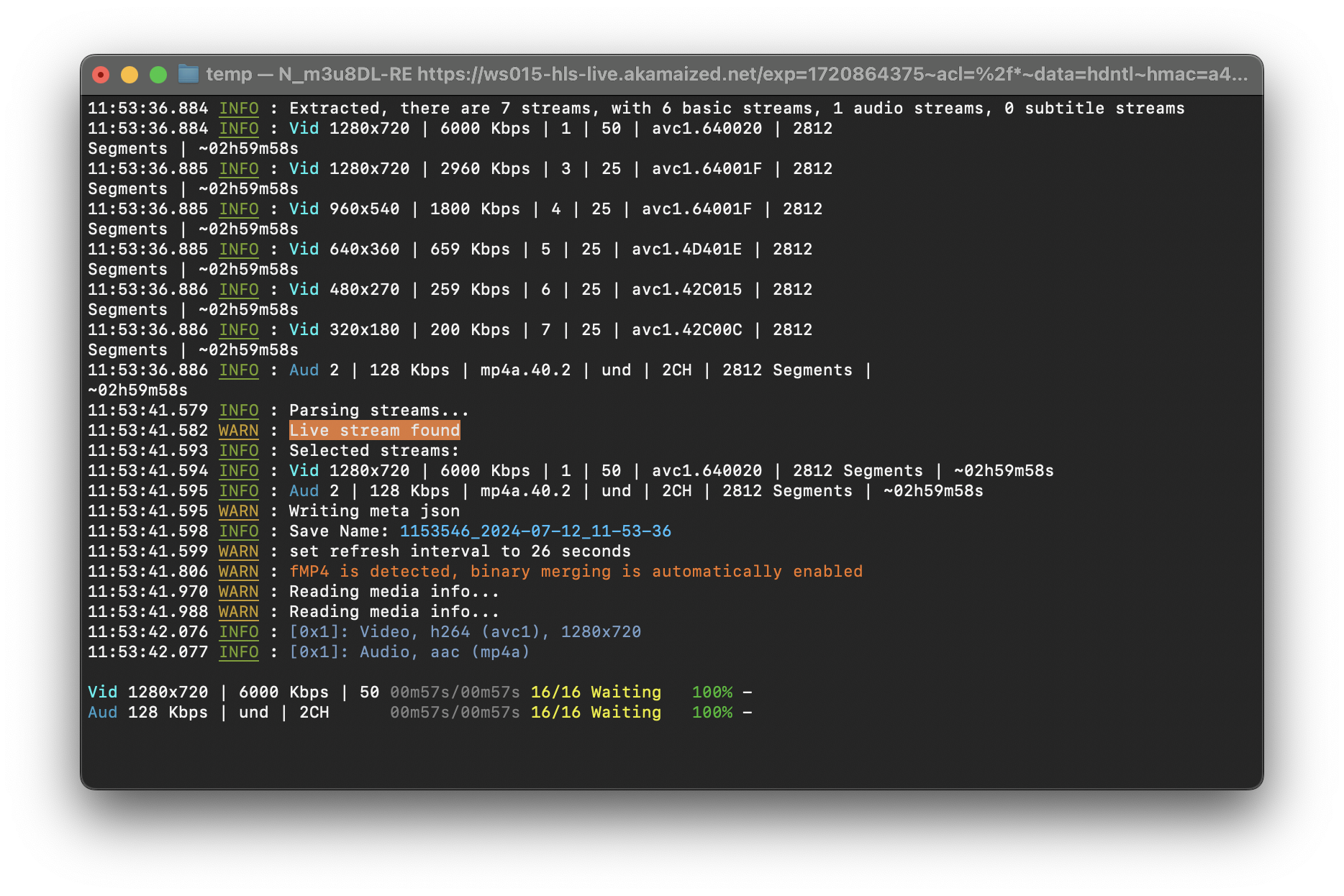Screen dimensions: 1344x896
Task: Close the terminal window with red button
Action: pyautogui.click(x=101, y=75)
